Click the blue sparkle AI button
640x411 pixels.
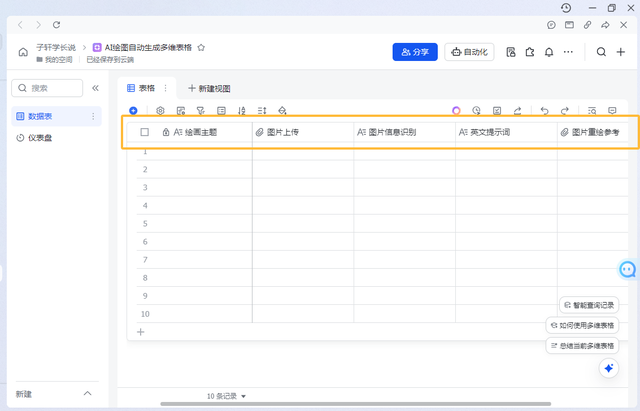click(609, 368)
